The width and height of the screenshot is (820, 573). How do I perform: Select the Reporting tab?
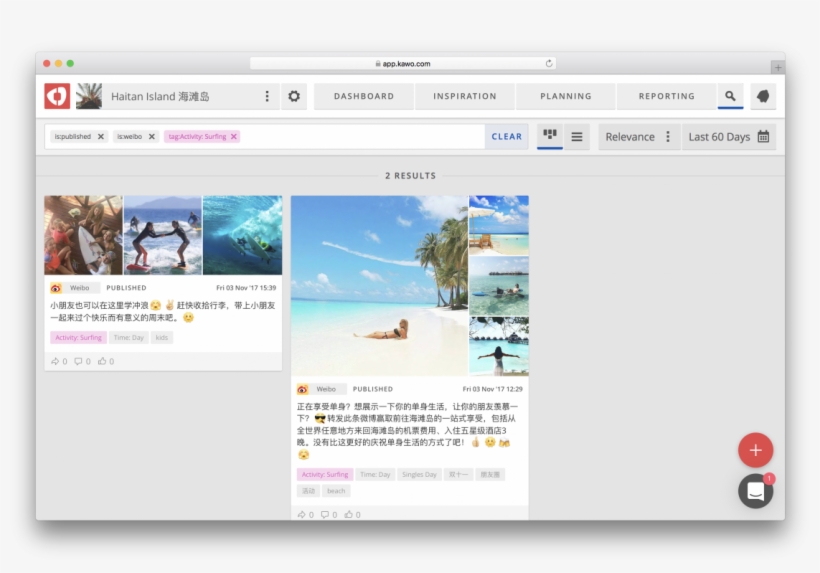pyautogui.click(x=667, y=96)
